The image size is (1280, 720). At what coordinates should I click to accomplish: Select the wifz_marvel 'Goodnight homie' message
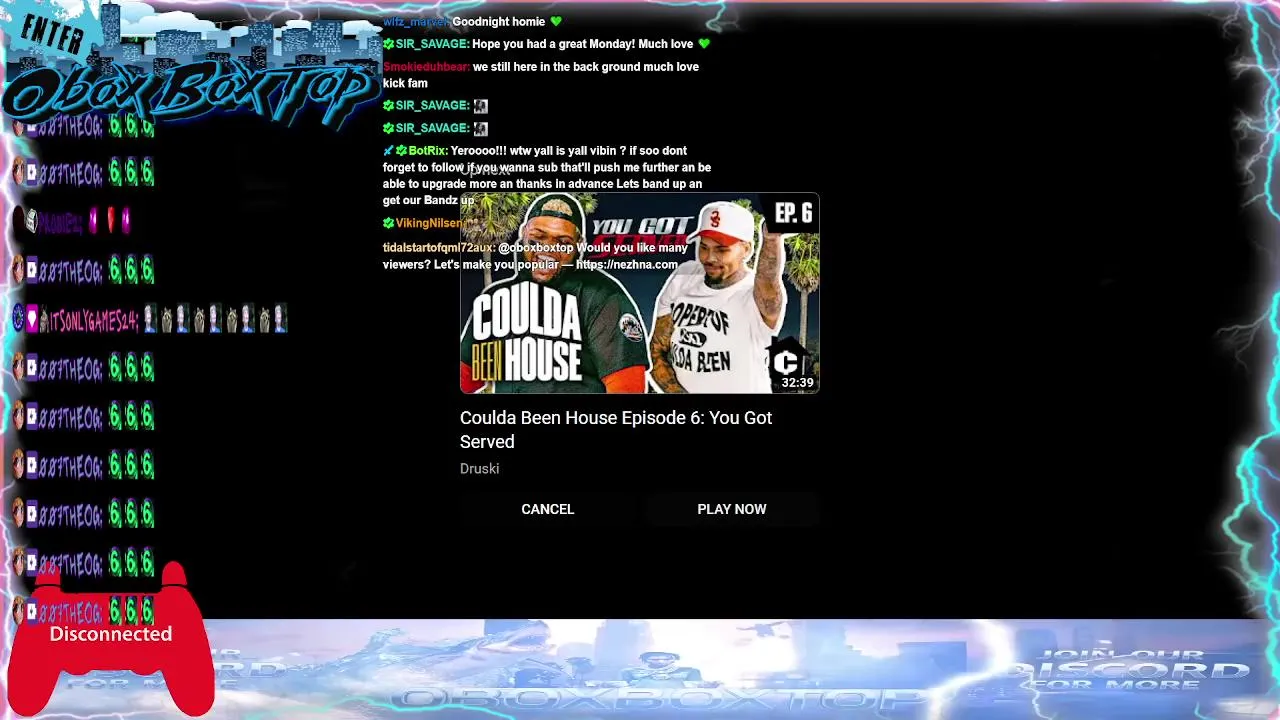pos(472,21)
